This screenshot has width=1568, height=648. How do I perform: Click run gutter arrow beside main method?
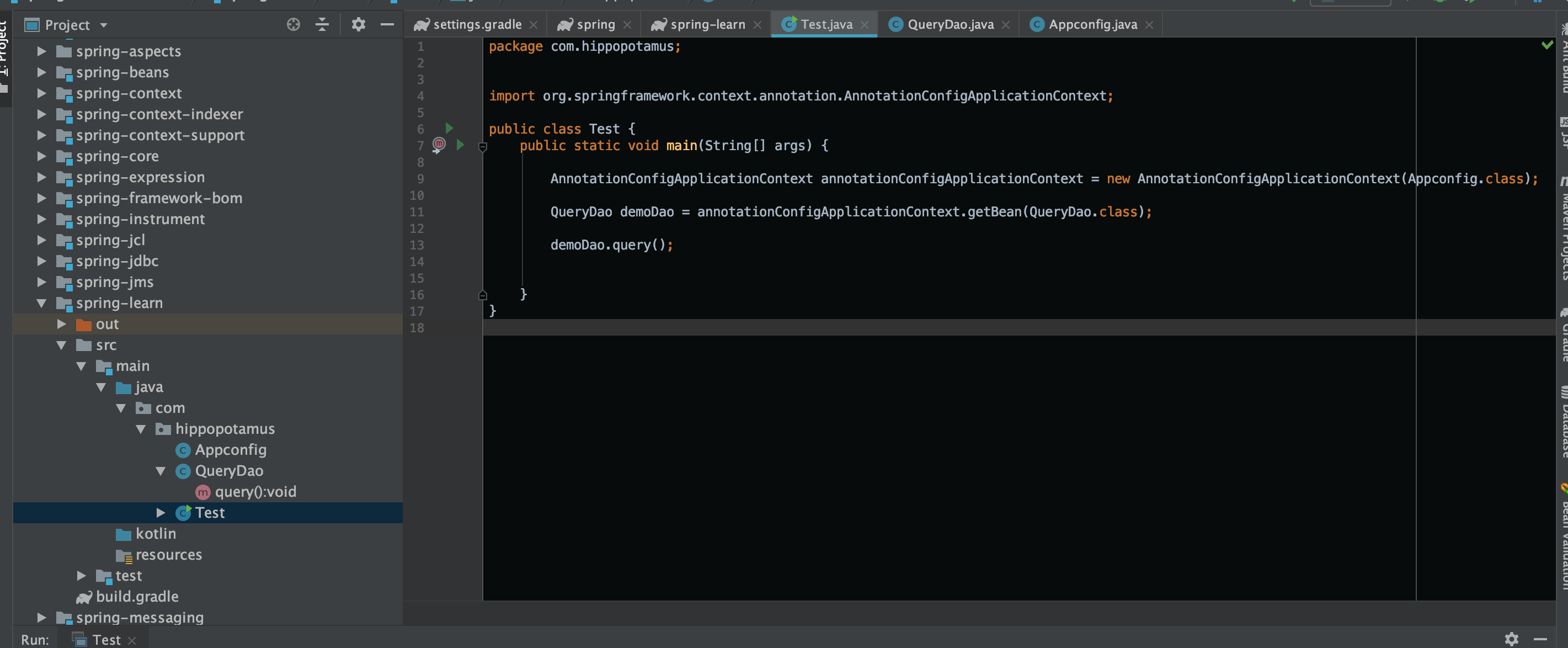coord(460,145)
